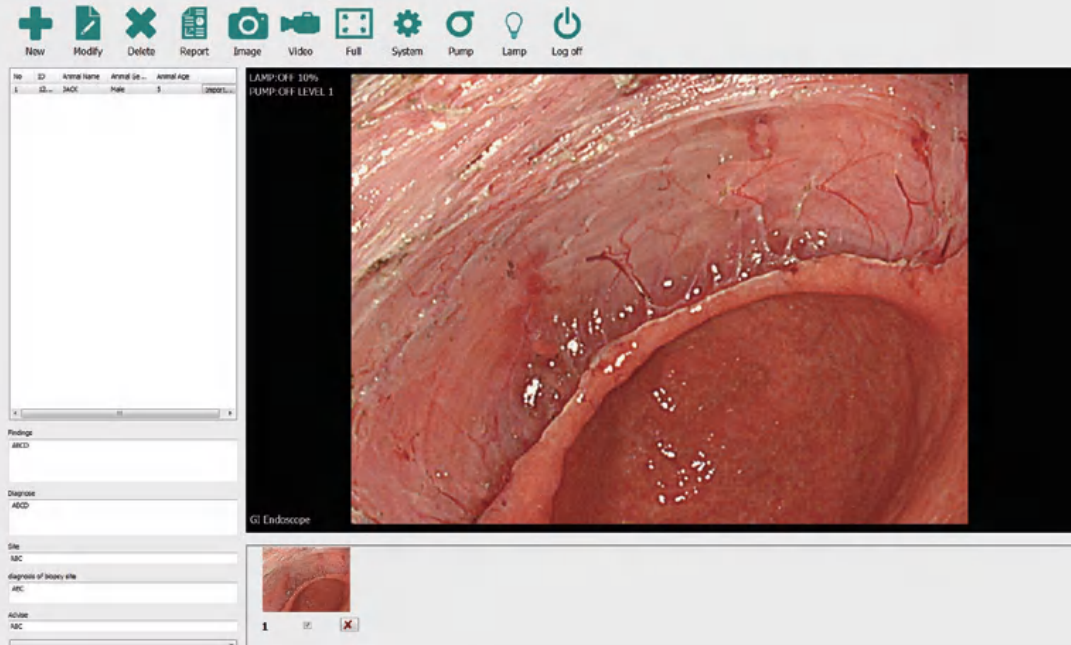Select the endoscope thumbnail image 1

pos(306,579)
